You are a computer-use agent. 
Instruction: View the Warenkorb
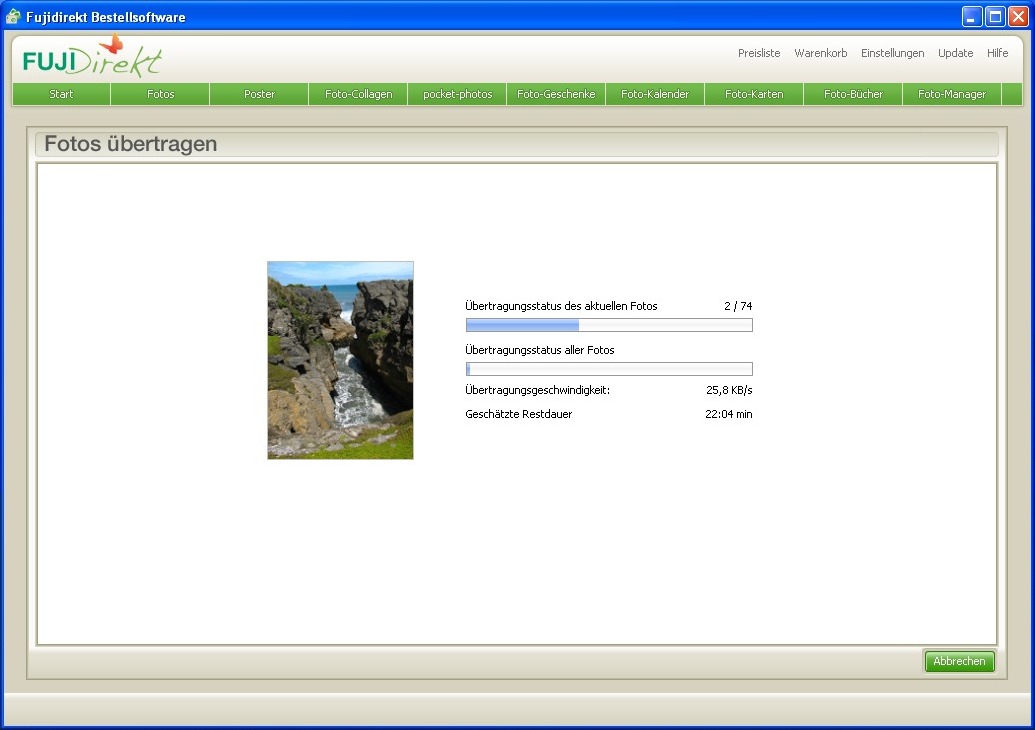(x=820, y=53)
